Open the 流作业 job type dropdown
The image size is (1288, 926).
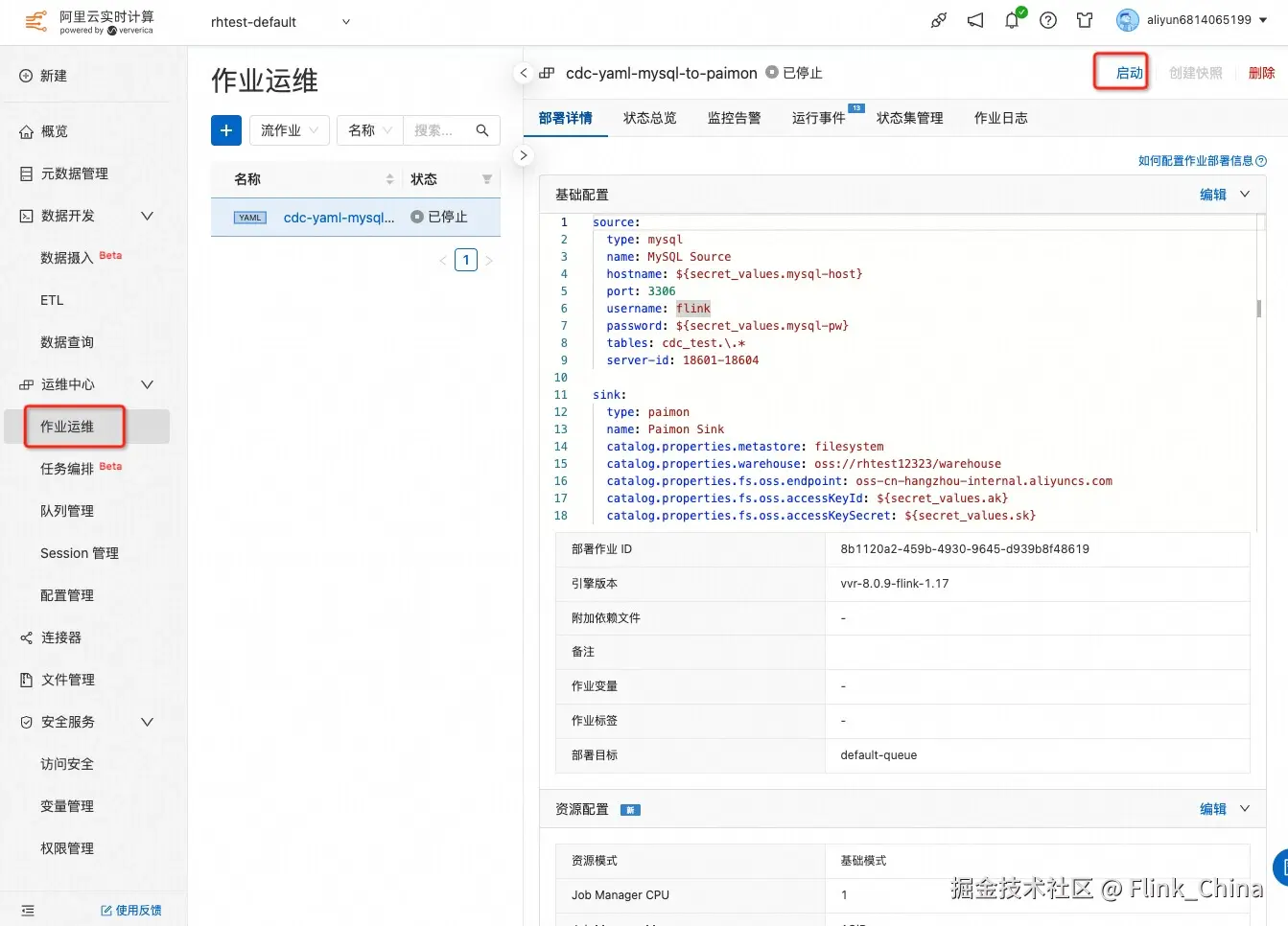[290, 130]
